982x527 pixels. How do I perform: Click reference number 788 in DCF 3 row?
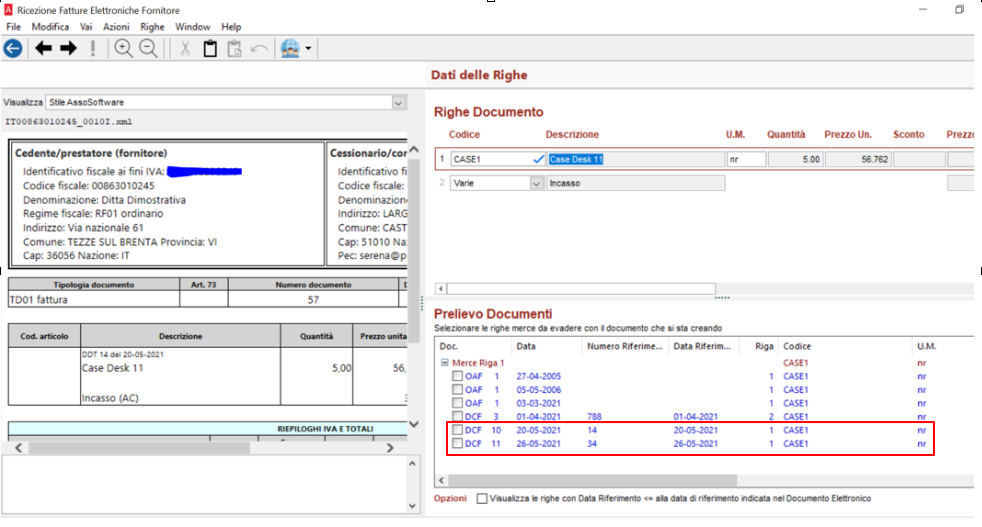coord(594,416)
